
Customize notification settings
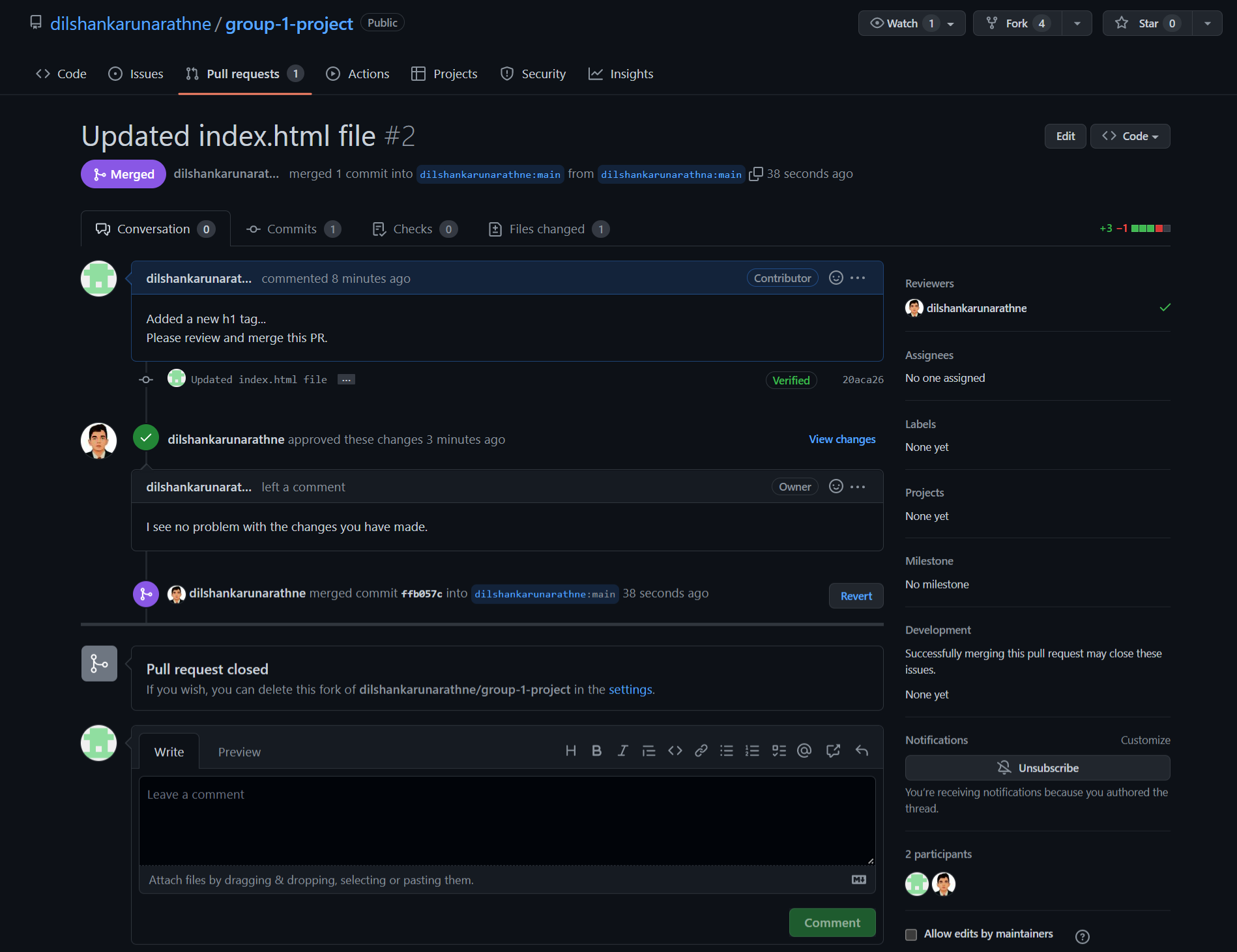[1145, 740]
